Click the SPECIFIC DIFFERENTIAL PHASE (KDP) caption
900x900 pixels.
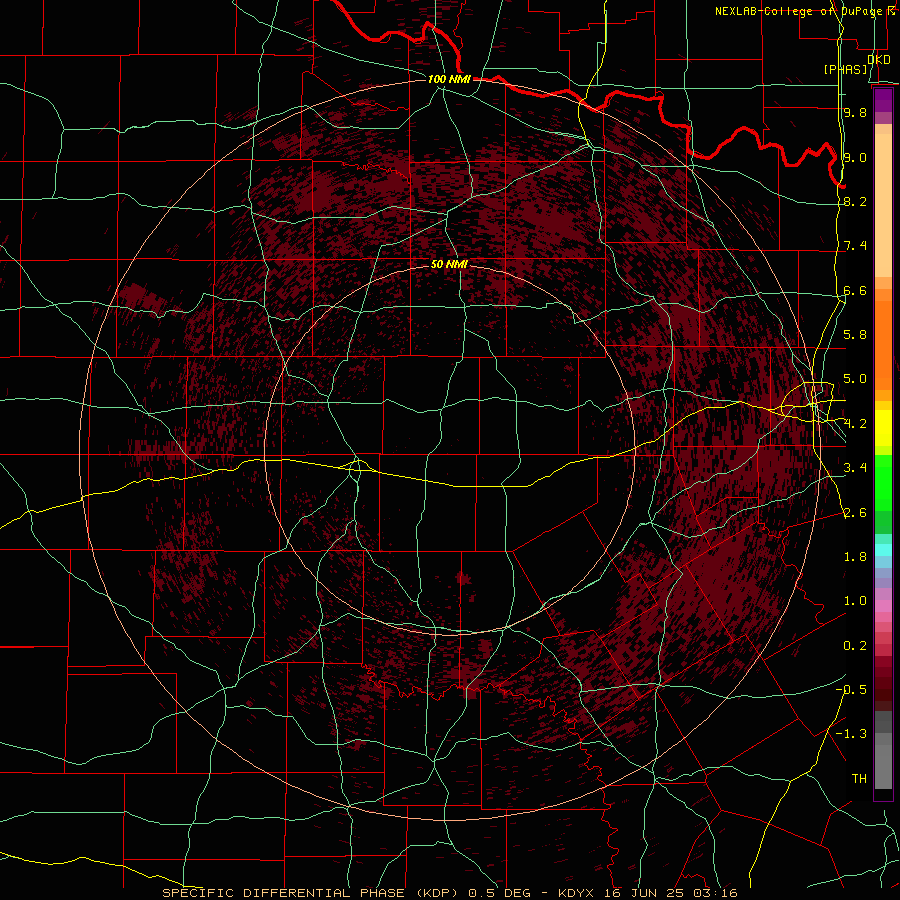tap(312, 893)
